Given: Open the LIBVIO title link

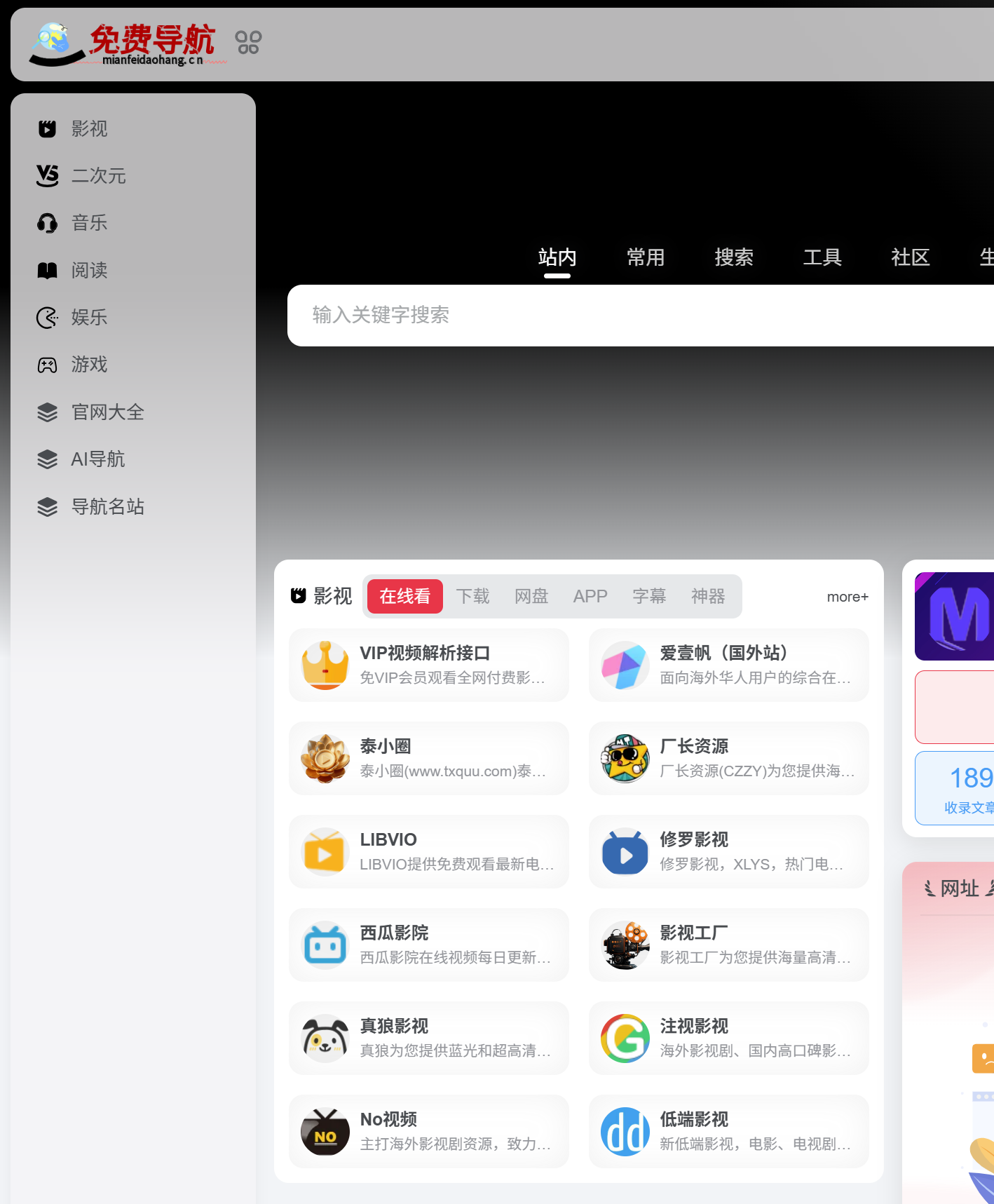Looking at the screenshot, I should click(388, 839).
